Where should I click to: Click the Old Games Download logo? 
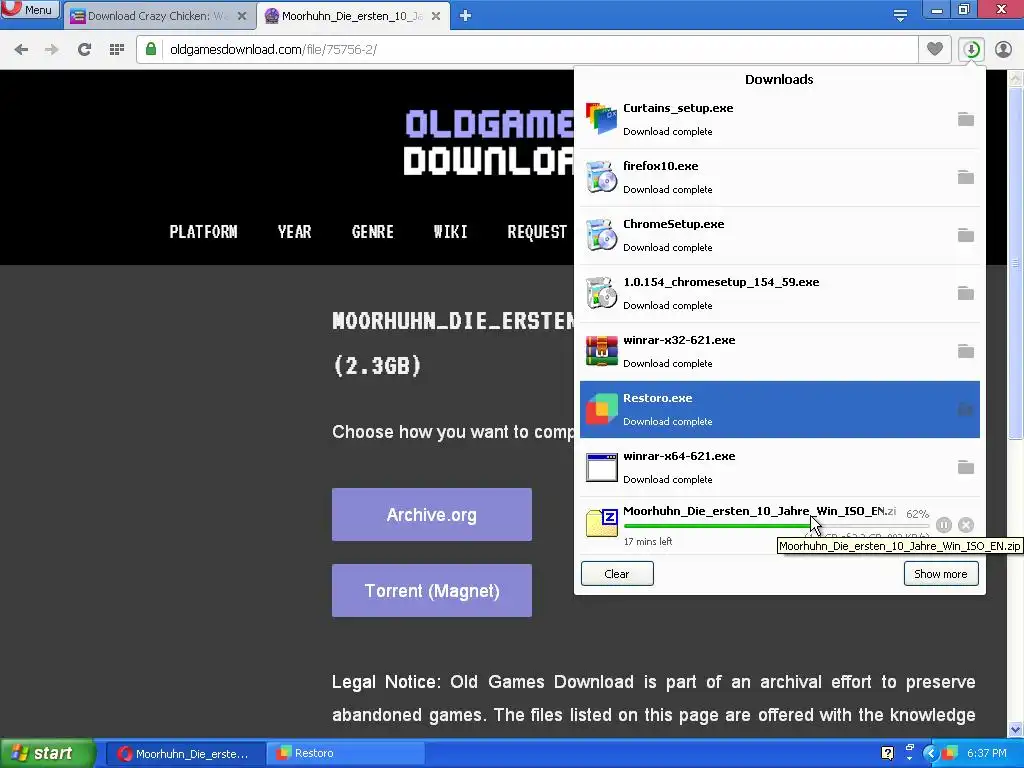pyautogui.click(x=489, y=142)
